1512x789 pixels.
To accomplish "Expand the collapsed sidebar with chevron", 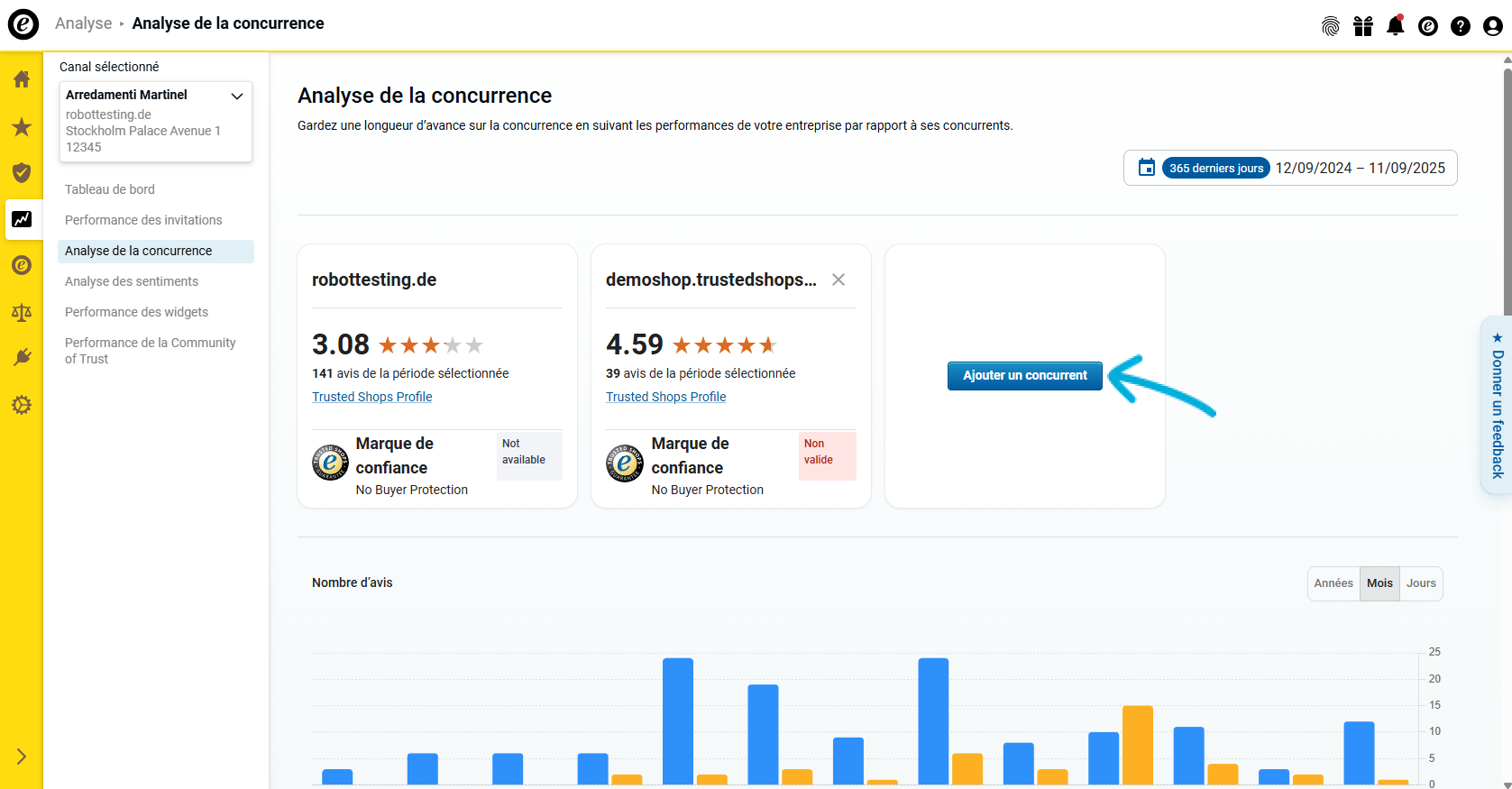I will click(22, 757).
